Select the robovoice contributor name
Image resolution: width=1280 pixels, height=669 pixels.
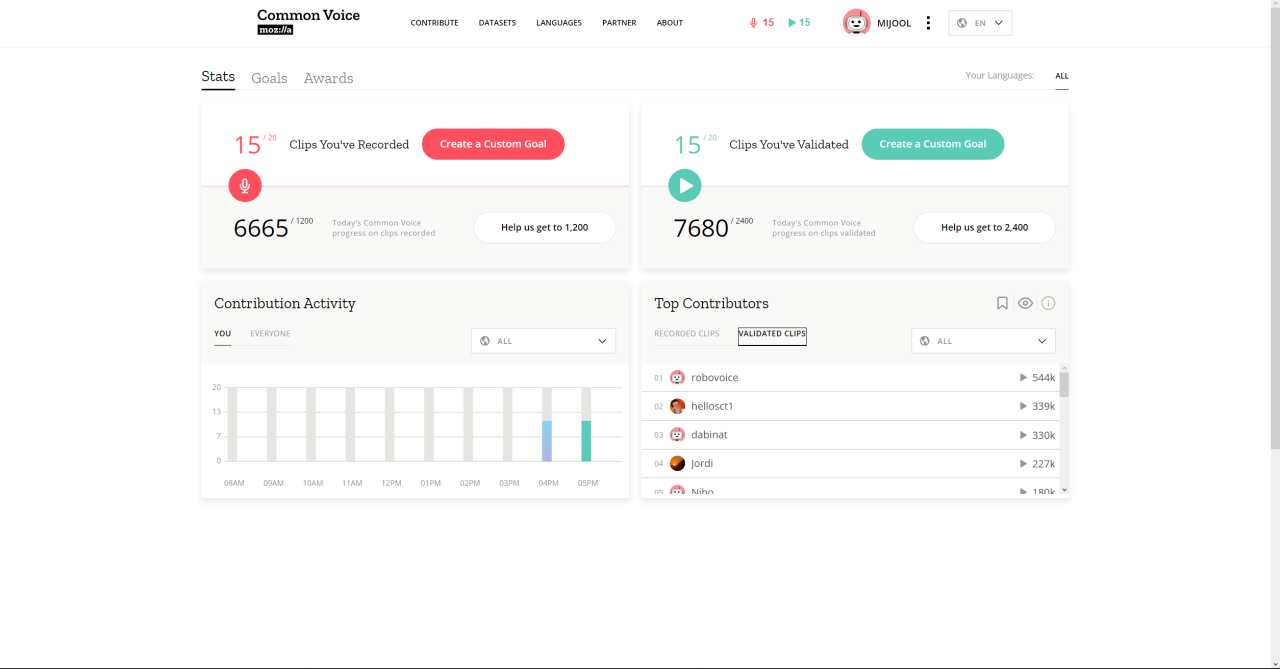pyautogui.click(x=714, y=378)
